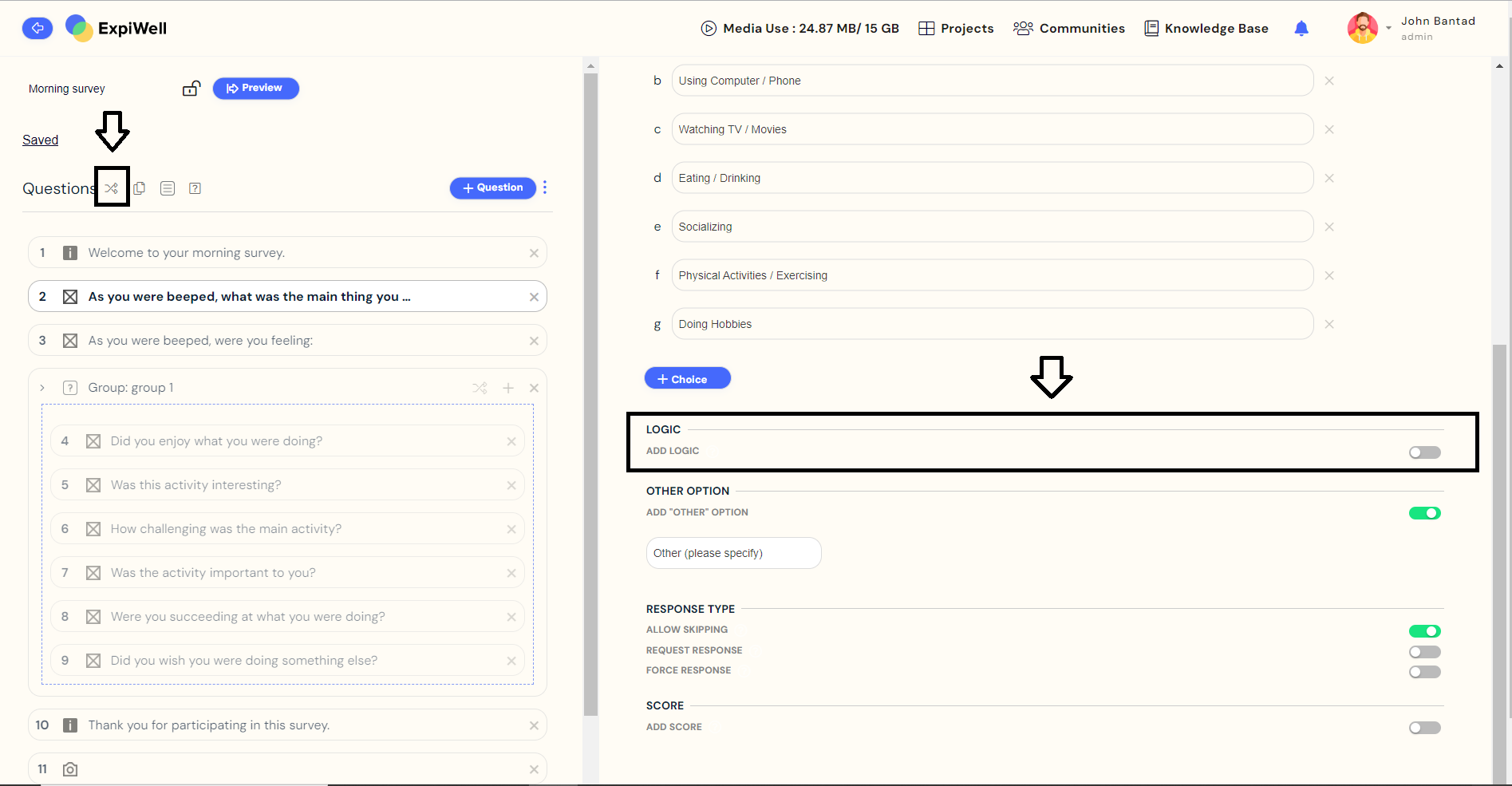1512x786 pixels.
Task: Click the shuffle questions icon
Action: (112, 188)
